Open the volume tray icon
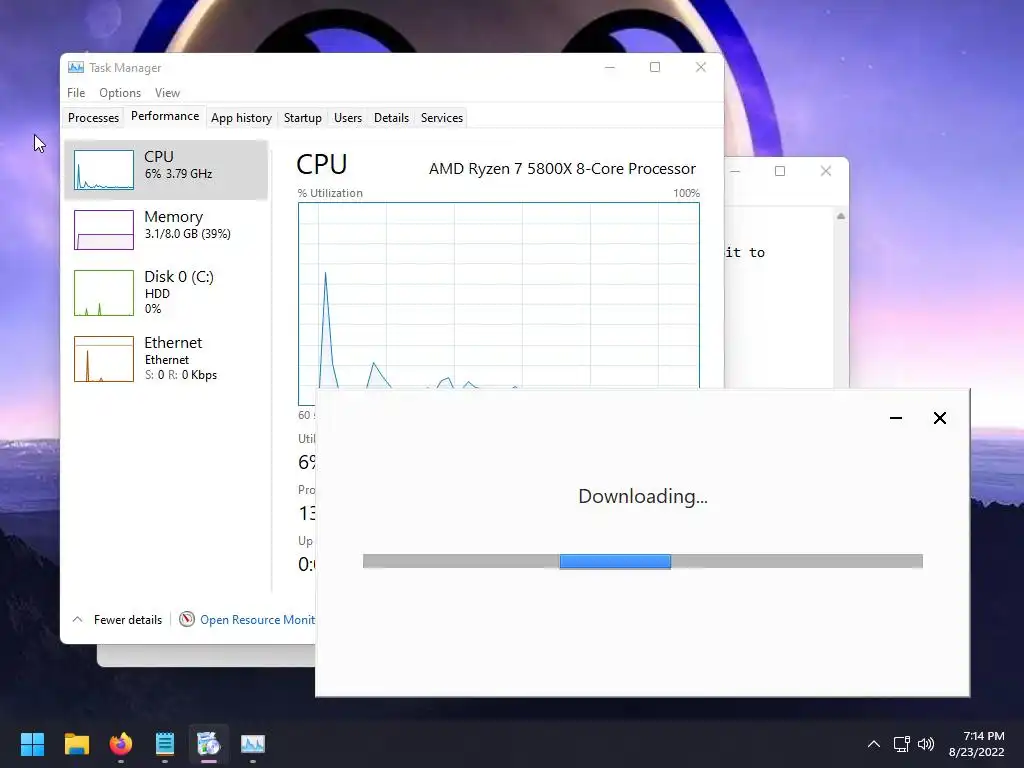 (926, 744)
